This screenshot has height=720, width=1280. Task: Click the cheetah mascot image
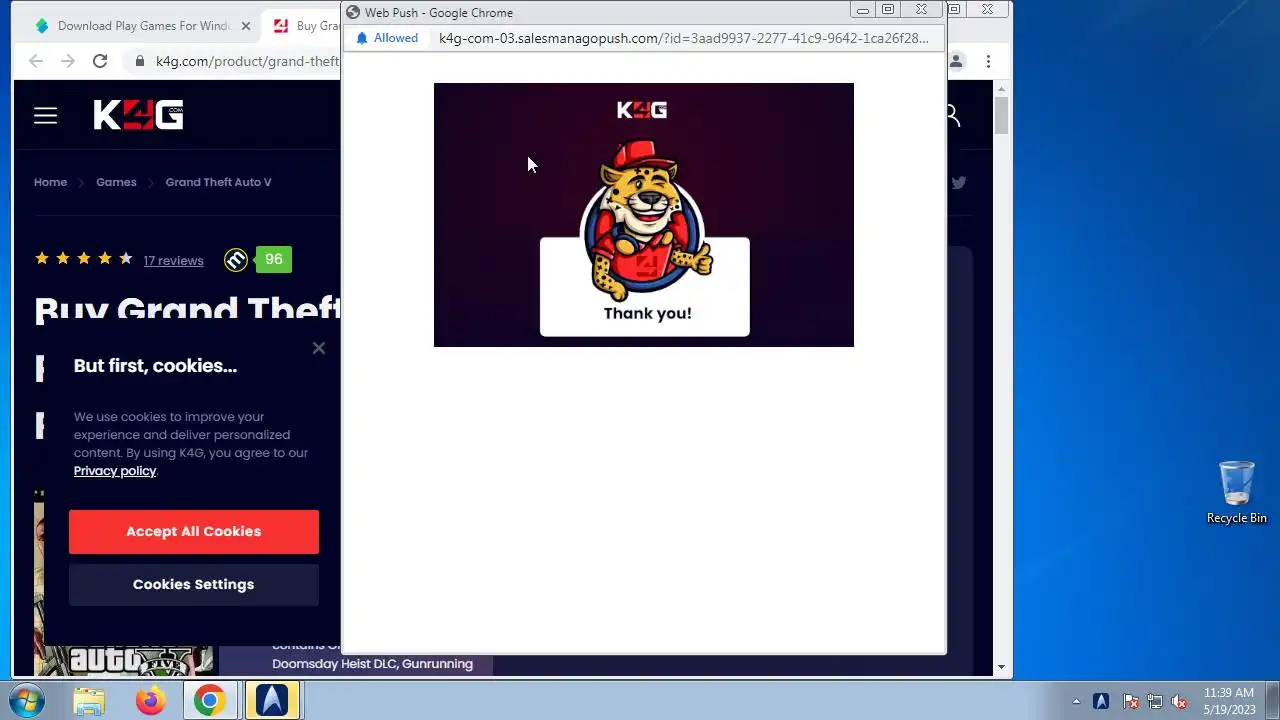(x=646, y=221)
